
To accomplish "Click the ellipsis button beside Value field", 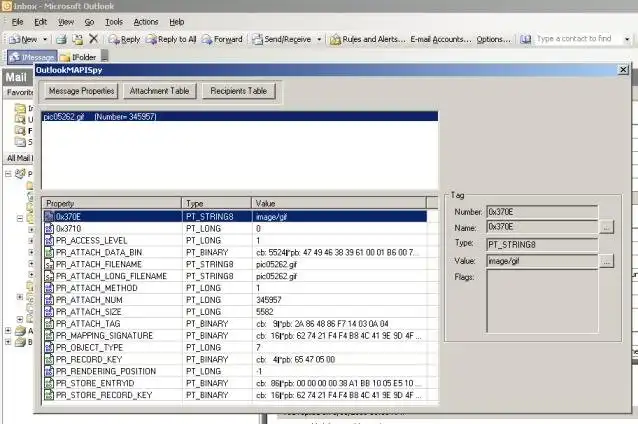I will tap(607, 261).
